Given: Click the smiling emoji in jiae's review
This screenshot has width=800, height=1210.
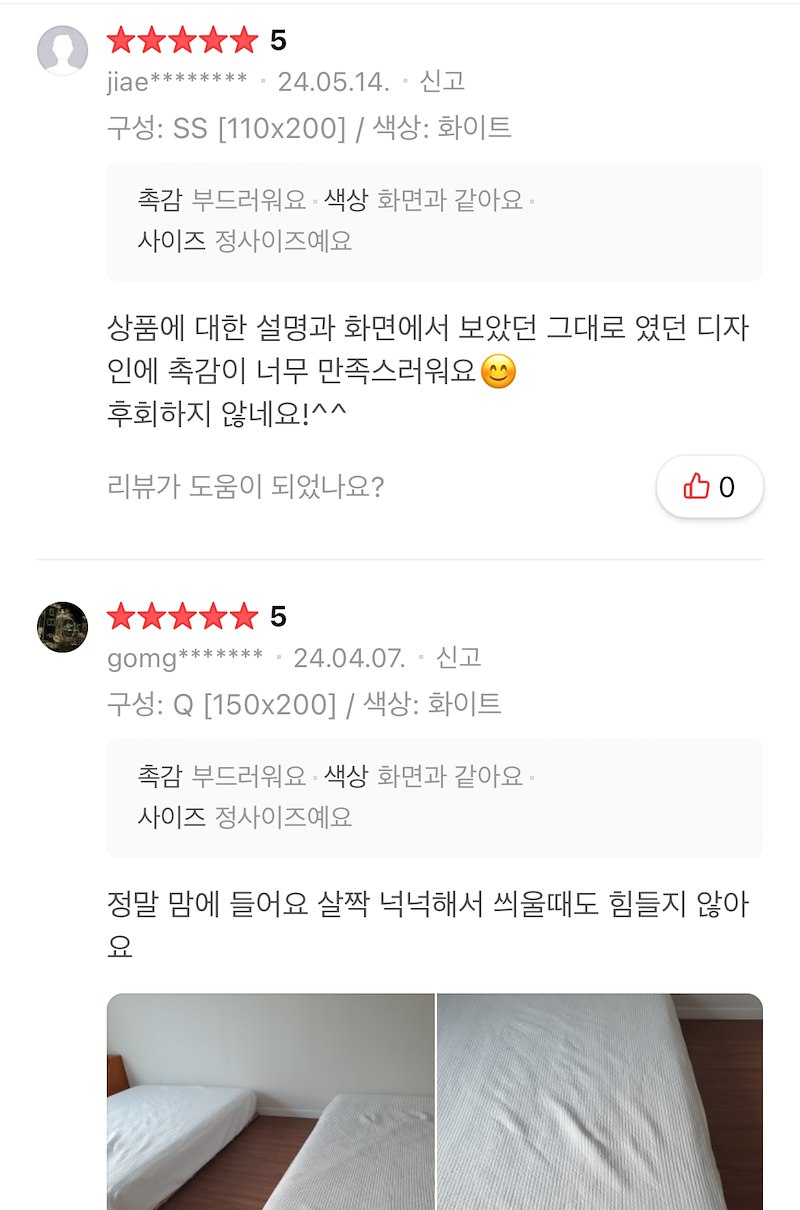Looking at the screenshot, I should [498, 373].
